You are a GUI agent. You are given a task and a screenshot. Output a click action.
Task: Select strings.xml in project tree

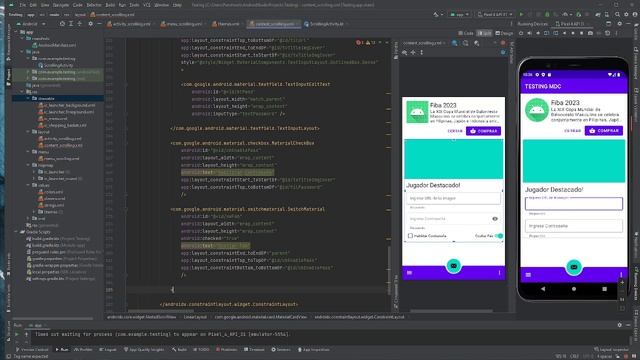click(51, 205)
